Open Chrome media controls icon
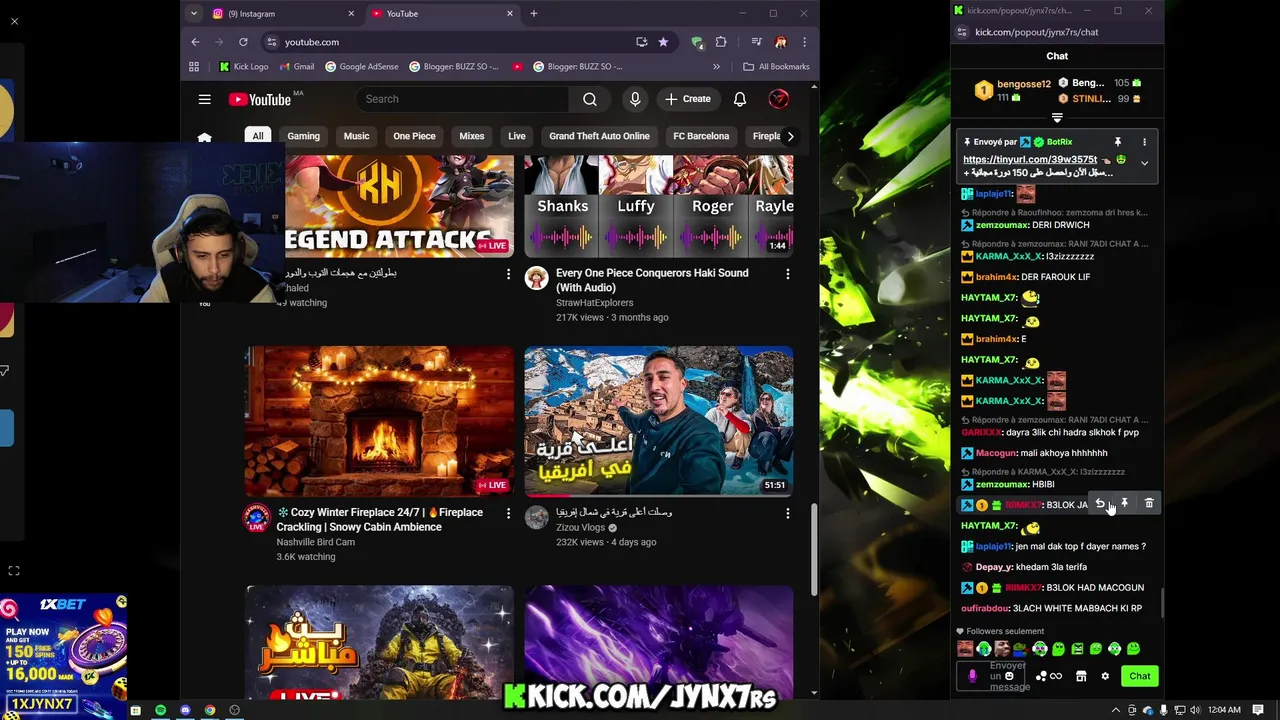The width and height of the screenshot is (1280, 720). click(x=757, y=42)
